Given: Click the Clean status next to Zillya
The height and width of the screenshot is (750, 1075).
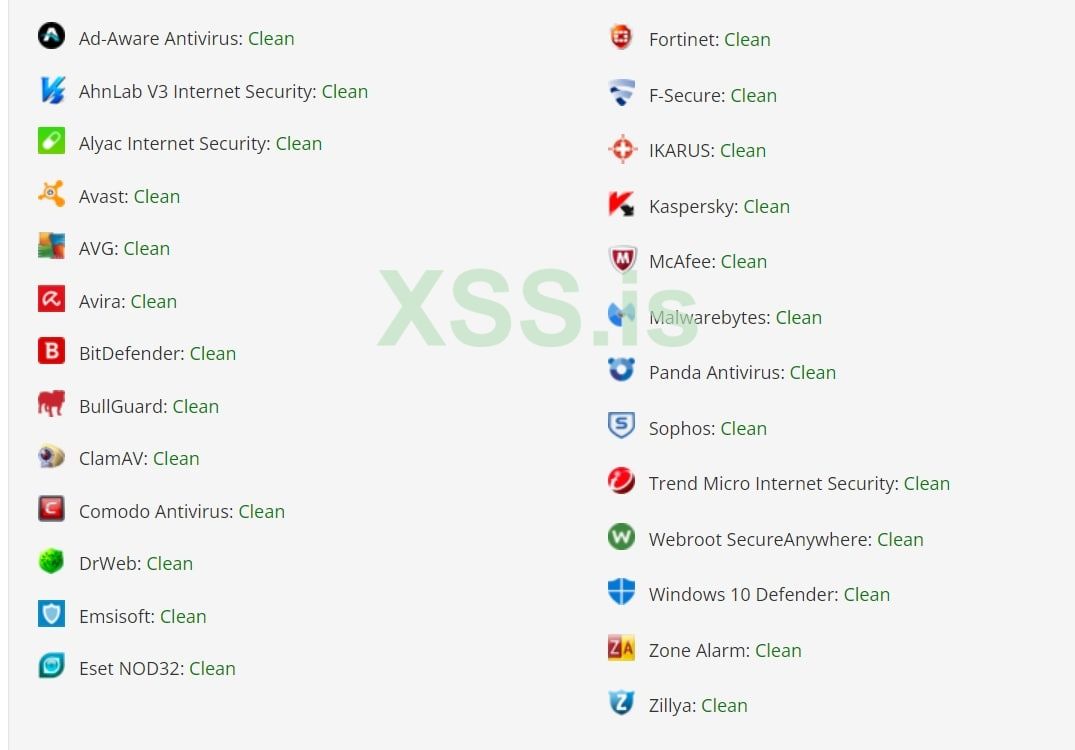Looking at the screenshot, I should coord(724,705).
